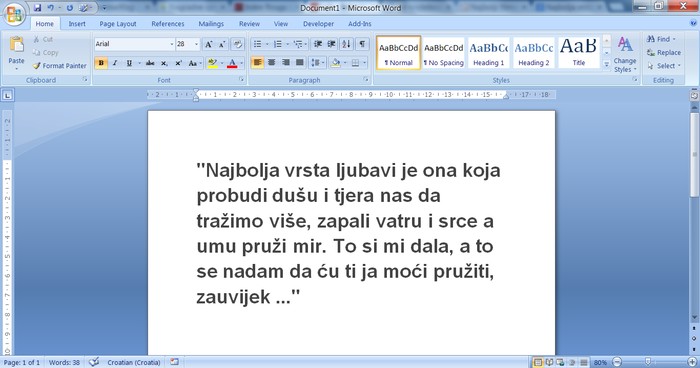Save document via Quick Access toolbar
This screenshot has width=700, height=368.
tap(38, 8)
